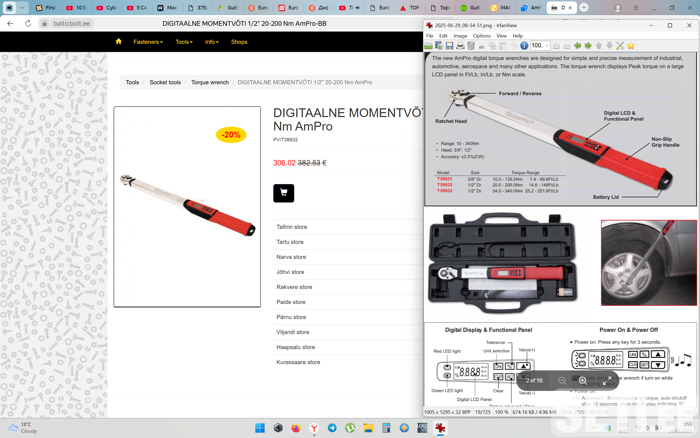Expand the Fasteners dropdown in site navigation
The height and width of the screenshot is (438, 700).
[148, 42]
